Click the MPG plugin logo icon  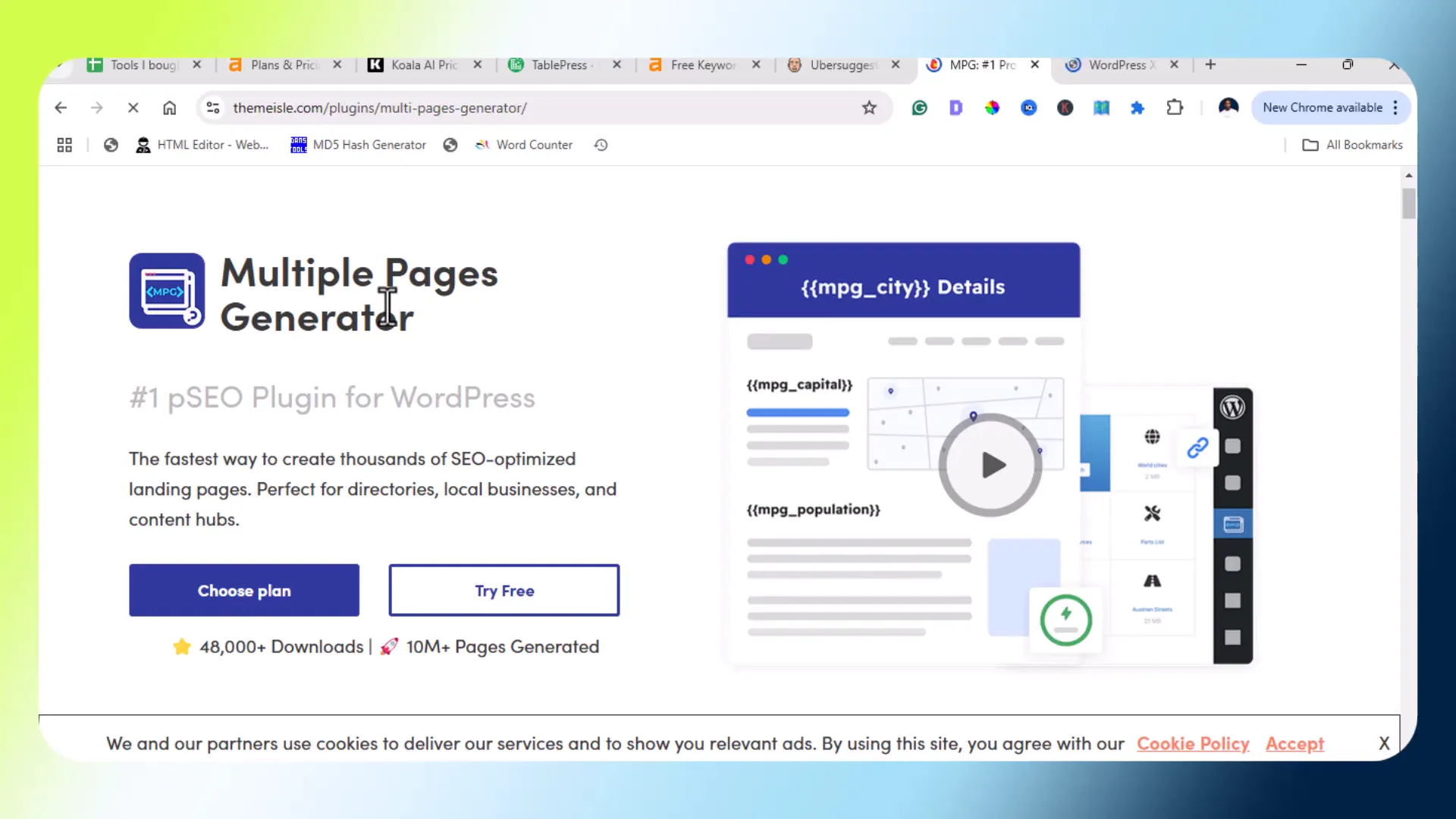click(x=167, y=290)
